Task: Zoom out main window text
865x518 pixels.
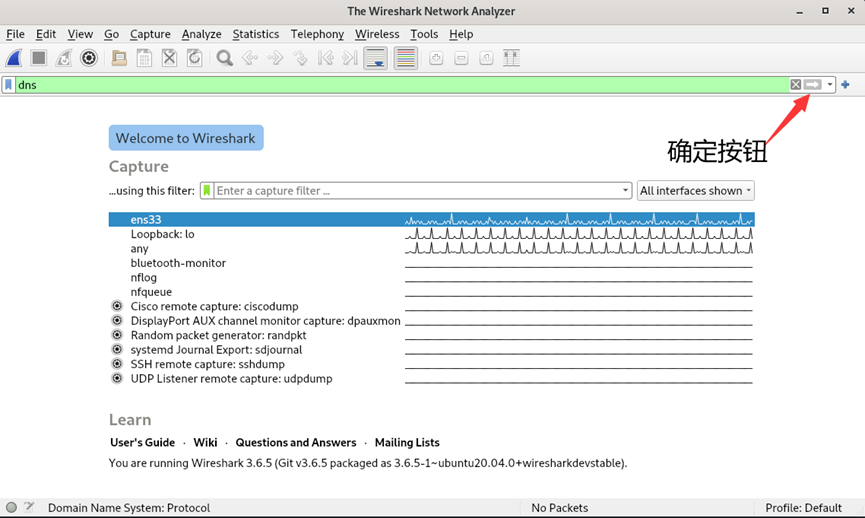Action: (x=461, y=58)
